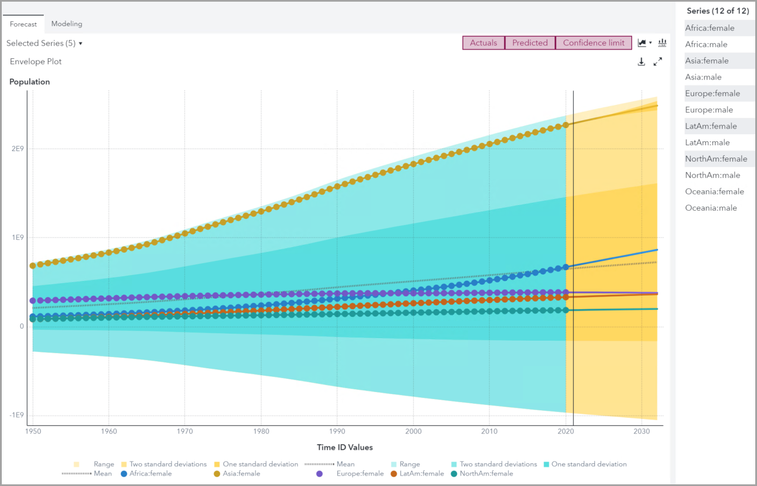Select NorthAm:female in the series list
Viewport: 757px width, 486px height.
(719, 159)
